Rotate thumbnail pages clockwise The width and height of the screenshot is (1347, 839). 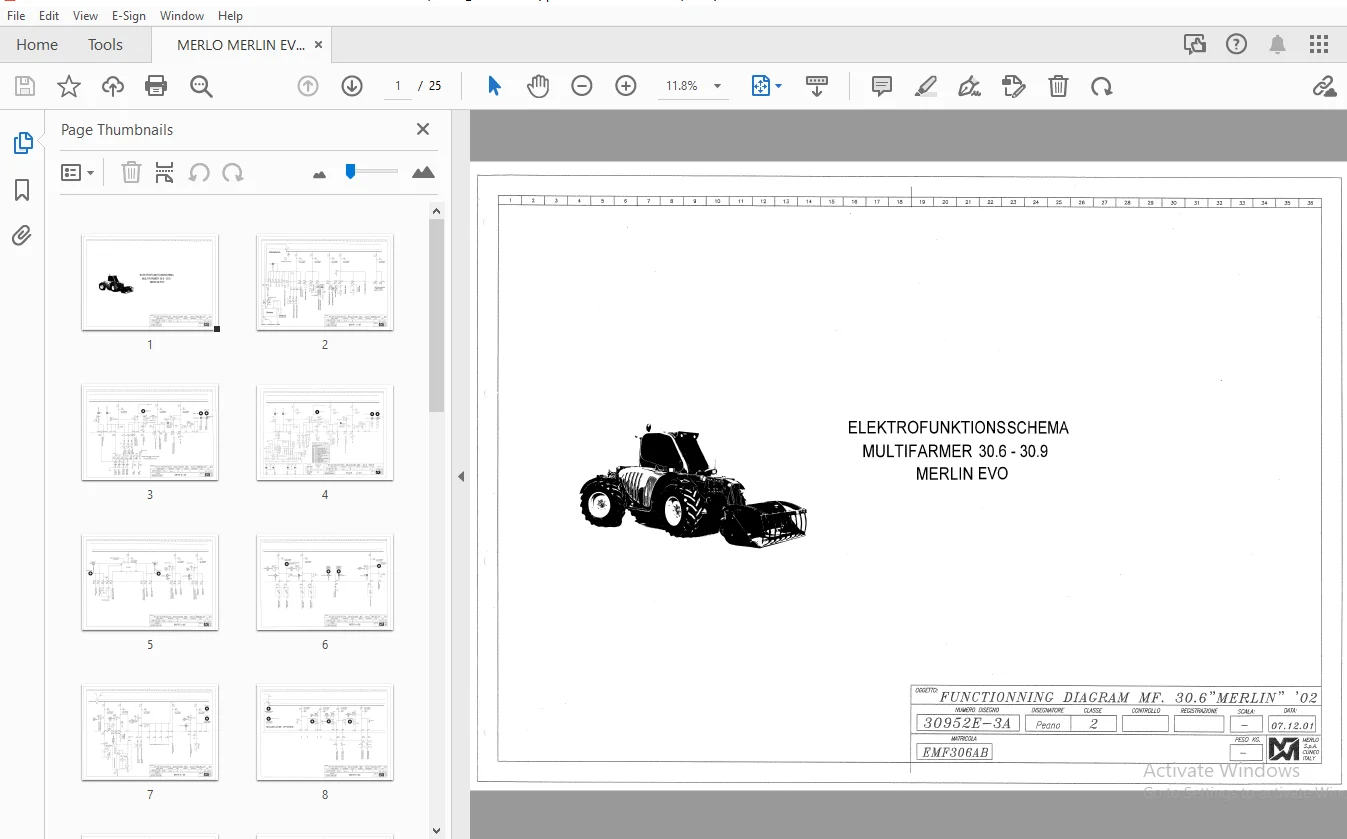(x=233, y=173)
